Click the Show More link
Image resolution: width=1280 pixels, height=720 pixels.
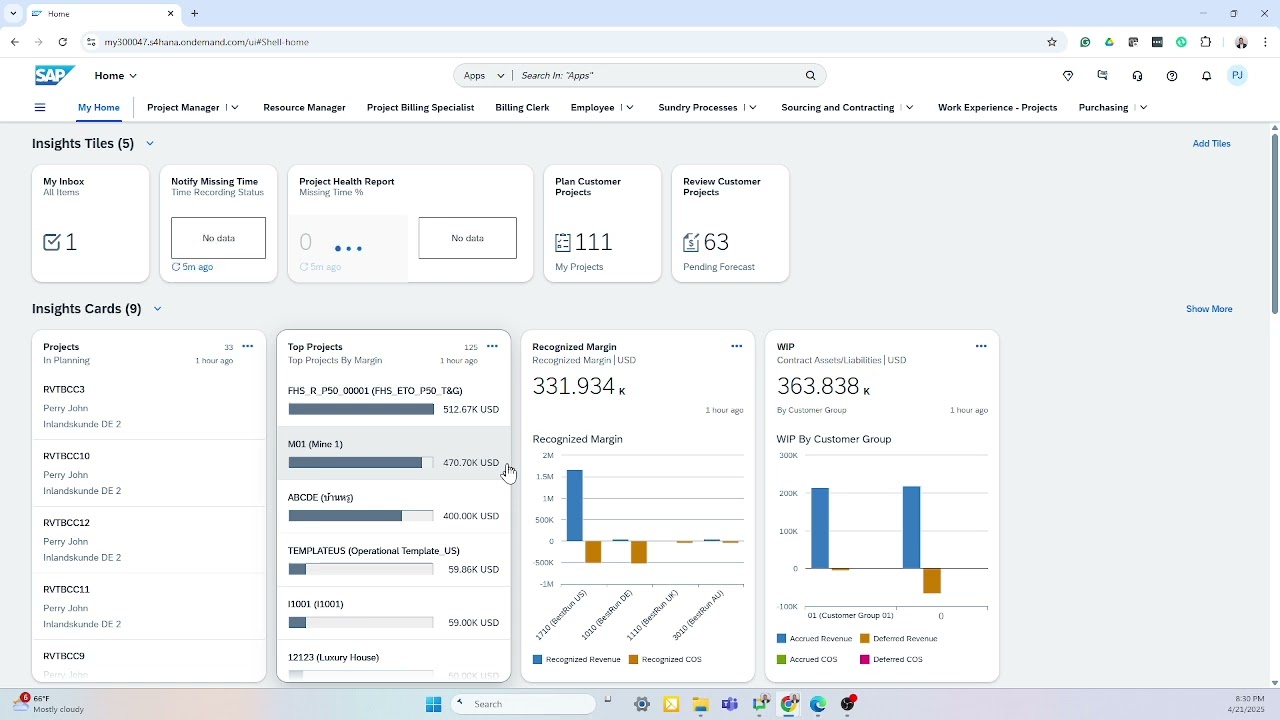[x=1209, y=309]
